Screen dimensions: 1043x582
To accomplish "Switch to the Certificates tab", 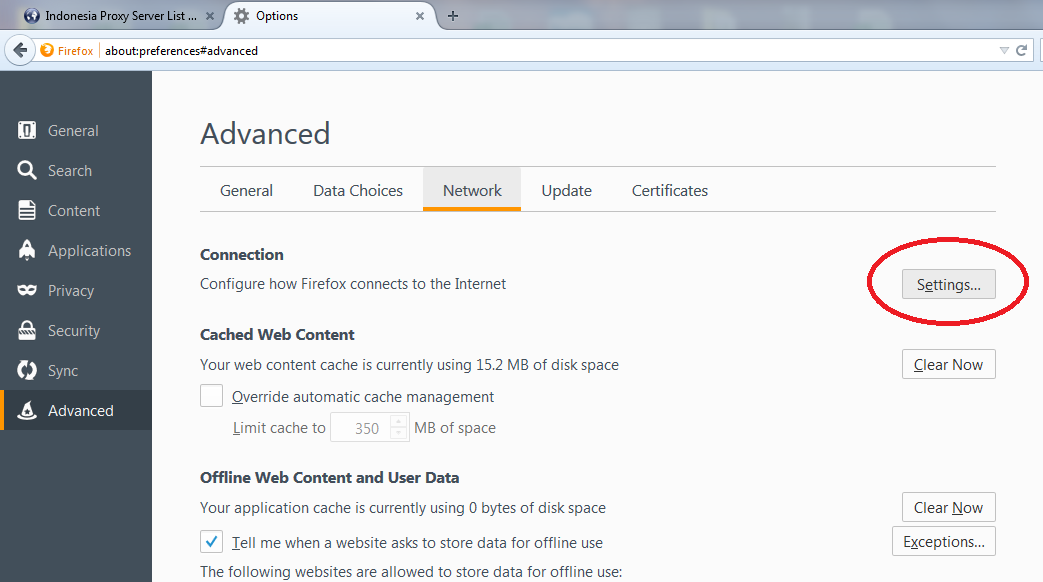I will 670,191.
